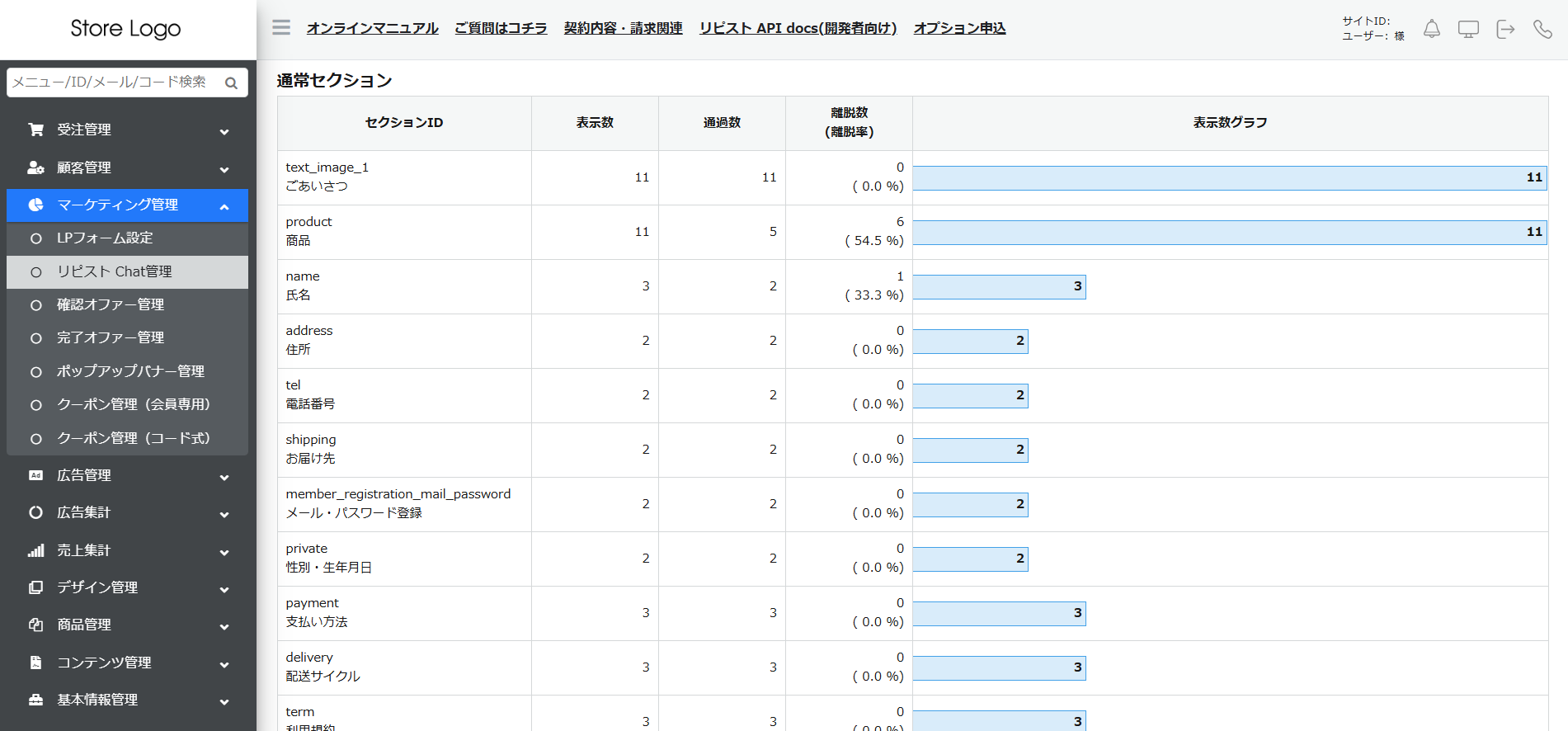Screen dimensions: 1568x731
Task: Click the text_image_1 ごあいさつ cell
Action: (x=404, y=177)
